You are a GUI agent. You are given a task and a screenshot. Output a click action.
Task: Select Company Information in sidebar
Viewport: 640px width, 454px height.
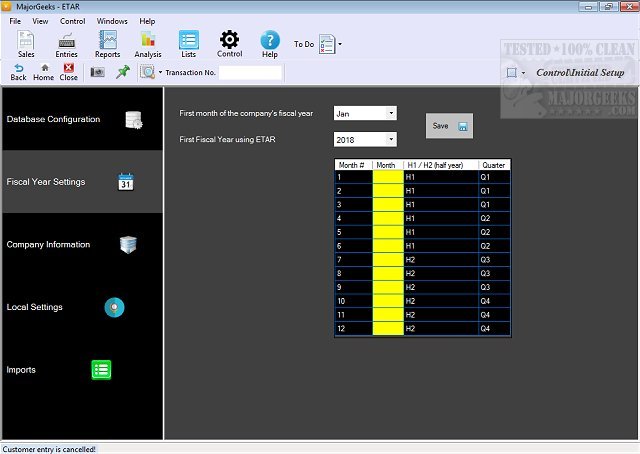[82, 244]
